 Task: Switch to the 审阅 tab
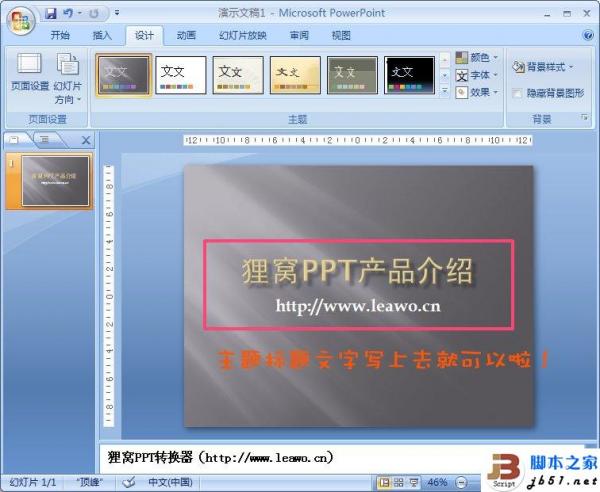click(299, 36)
